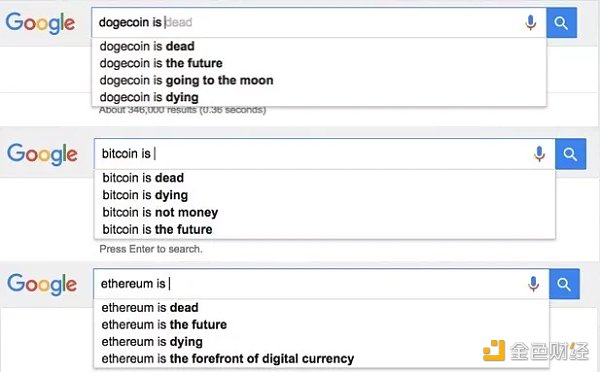This screenshot has width=600, height=372.
Task: Focus the 'bitcoin is' search input
Action: tap(312, 154)
